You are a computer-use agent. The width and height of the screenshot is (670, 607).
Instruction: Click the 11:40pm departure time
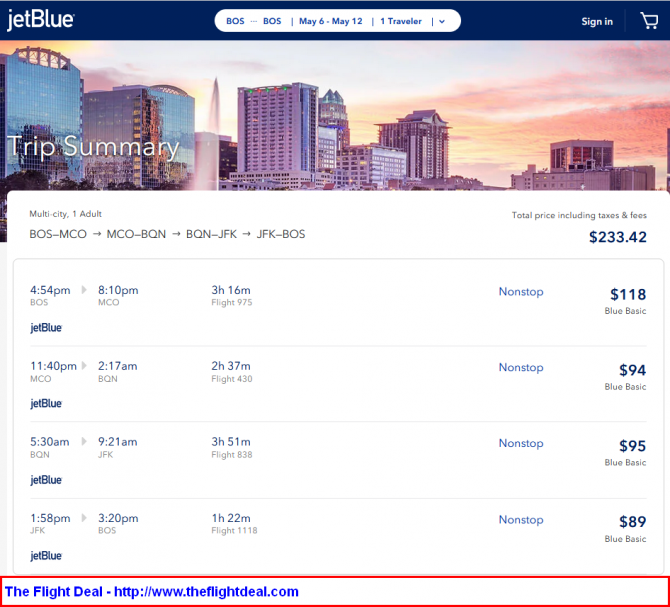53,366
